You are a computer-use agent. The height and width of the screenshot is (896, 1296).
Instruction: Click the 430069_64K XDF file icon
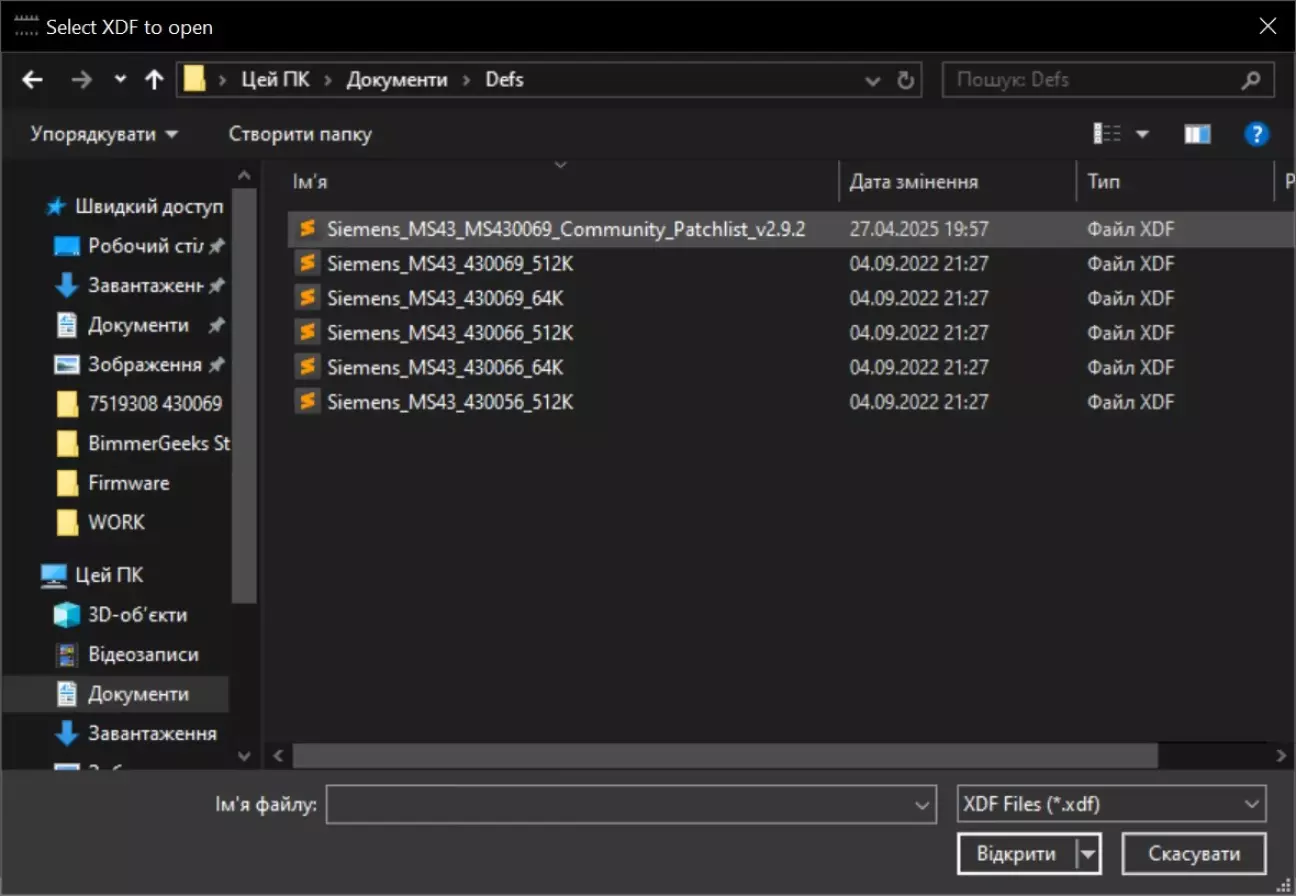[x=307, y=298]
